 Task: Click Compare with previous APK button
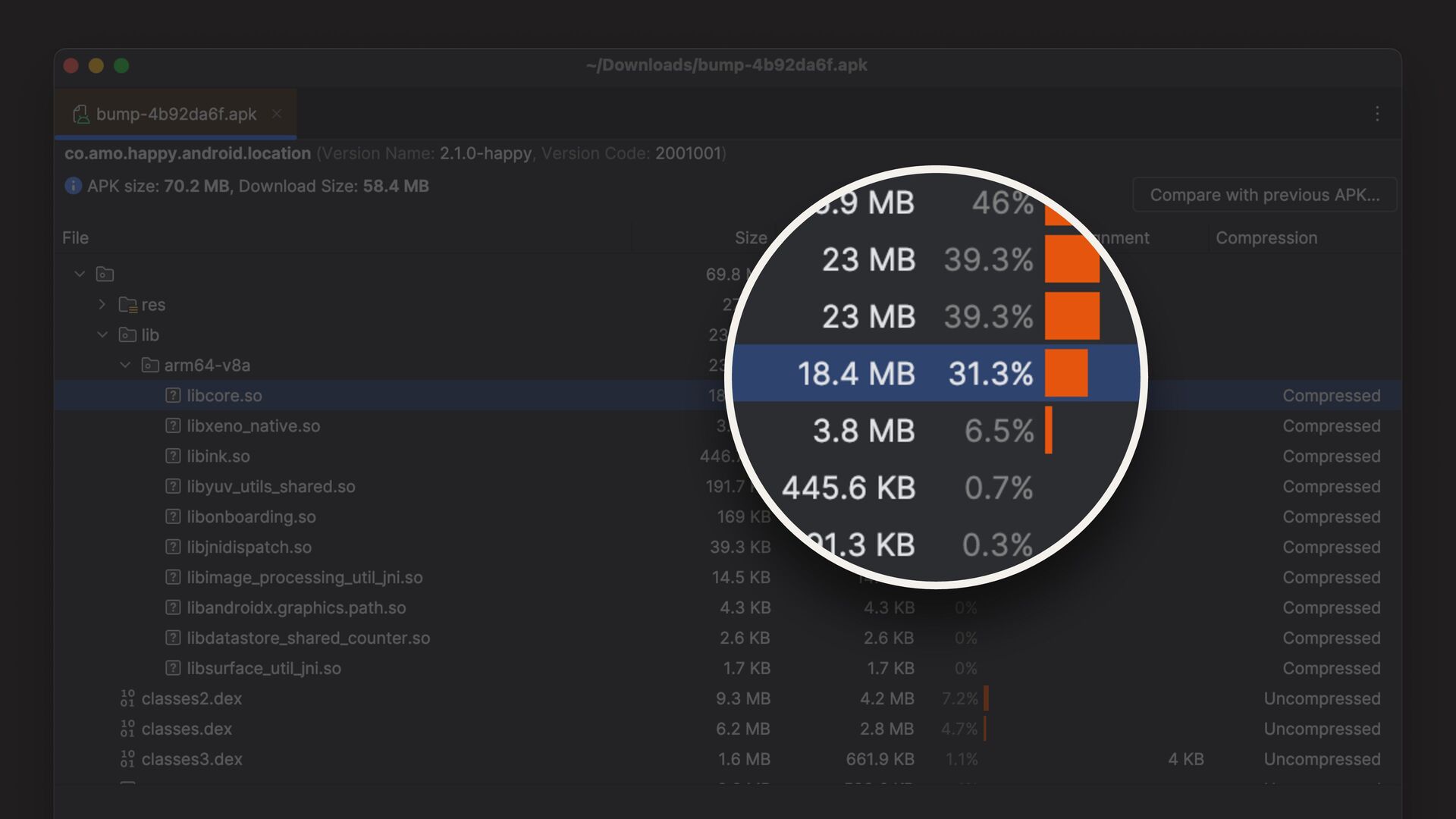(1264, 195)
